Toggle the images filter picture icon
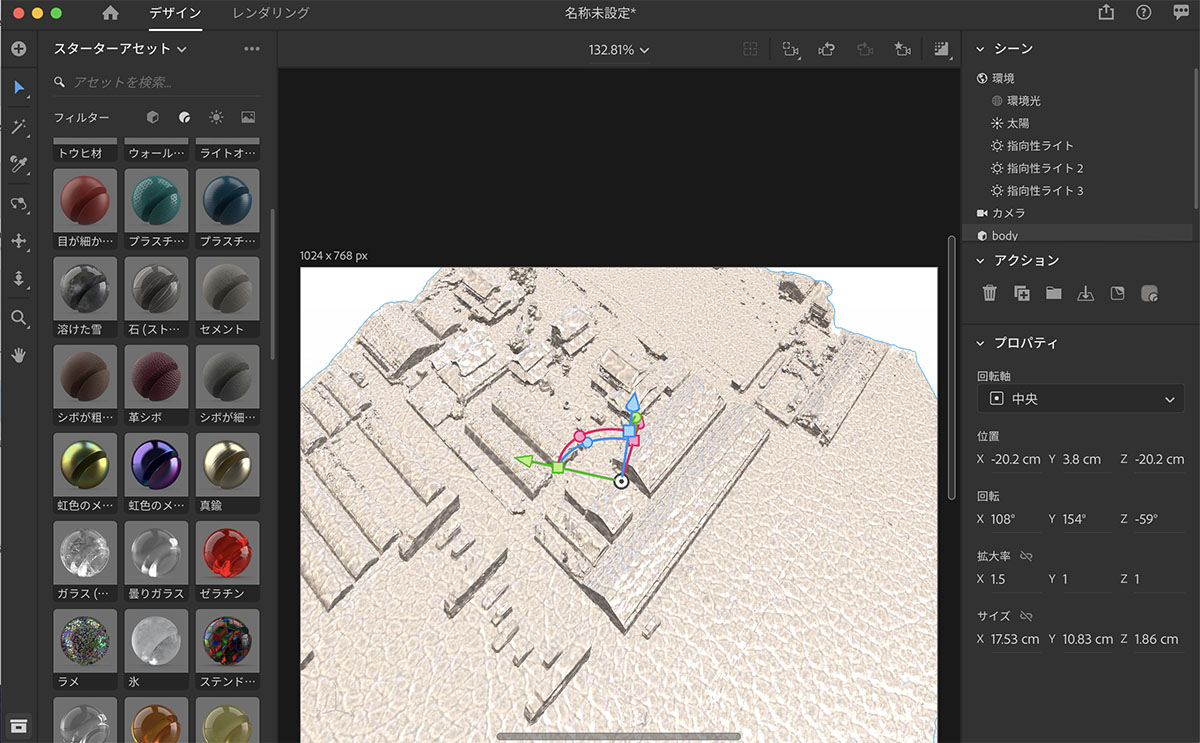The image size is (1200, 743). (248, 117)
